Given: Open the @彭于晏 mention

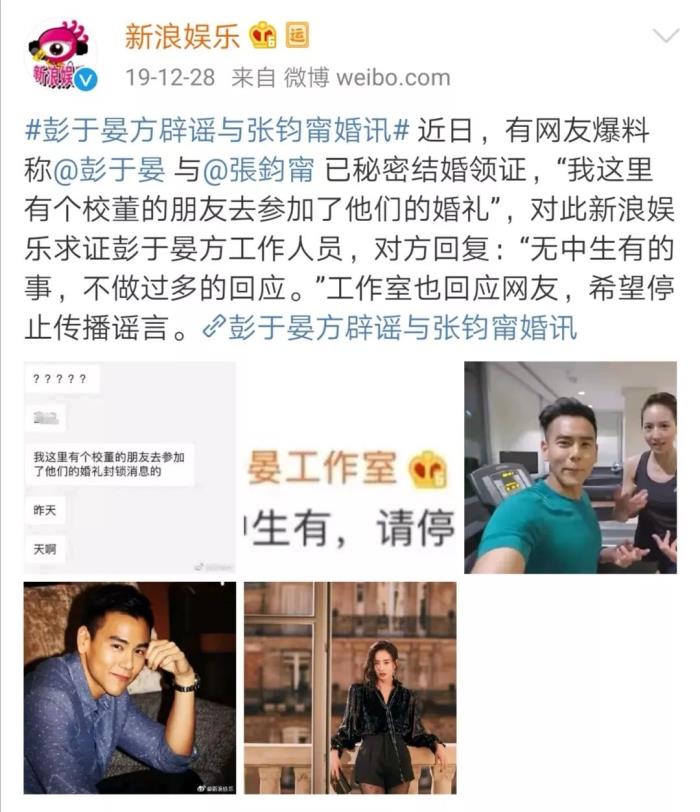Looking at the screenshot, I should (109, 170).
